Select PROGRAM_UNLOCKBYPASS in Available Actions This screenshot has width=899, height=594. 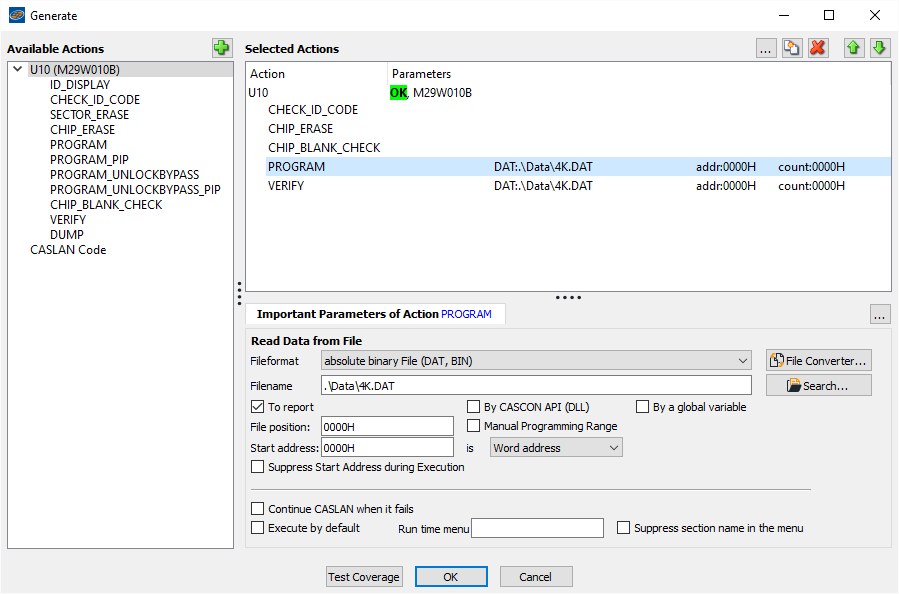(x=124, y=174)
